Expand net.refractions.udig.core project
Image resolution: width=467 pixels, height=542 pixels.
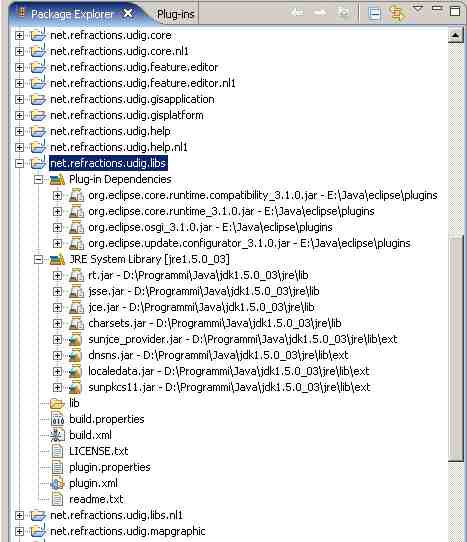coord(20,35)
